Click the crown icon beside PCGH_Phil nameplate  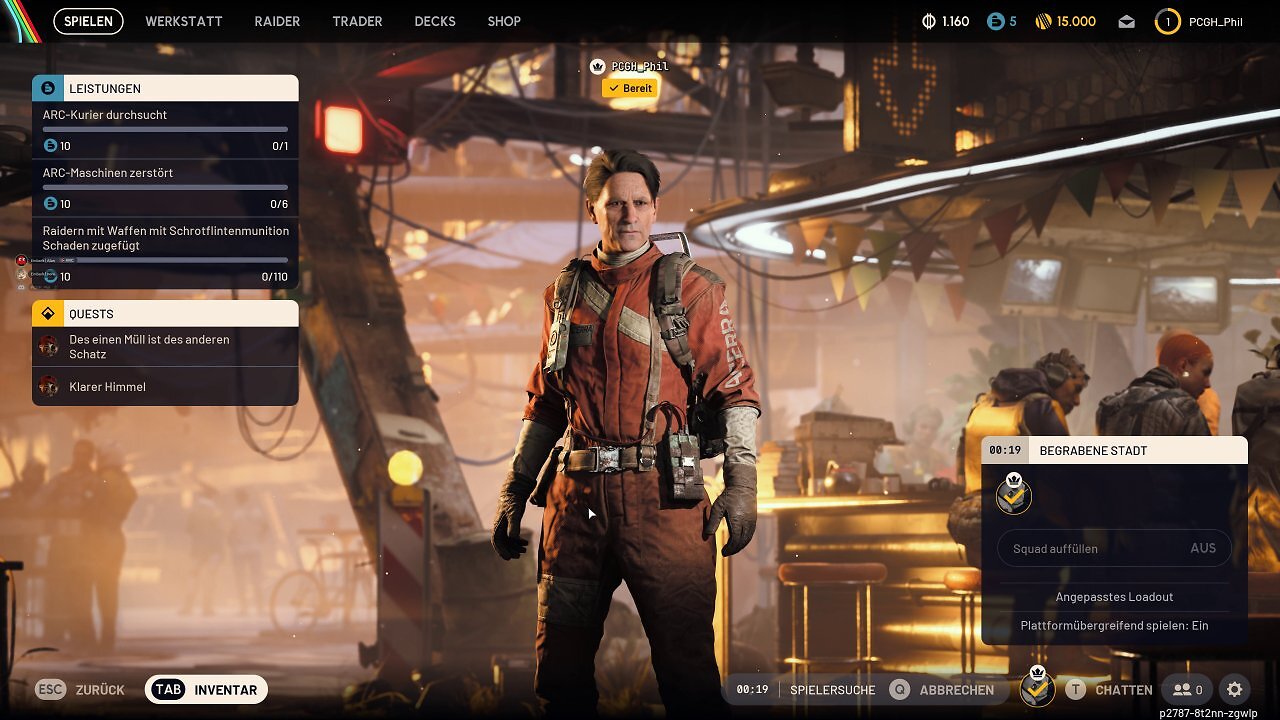(x=598, y=66)
